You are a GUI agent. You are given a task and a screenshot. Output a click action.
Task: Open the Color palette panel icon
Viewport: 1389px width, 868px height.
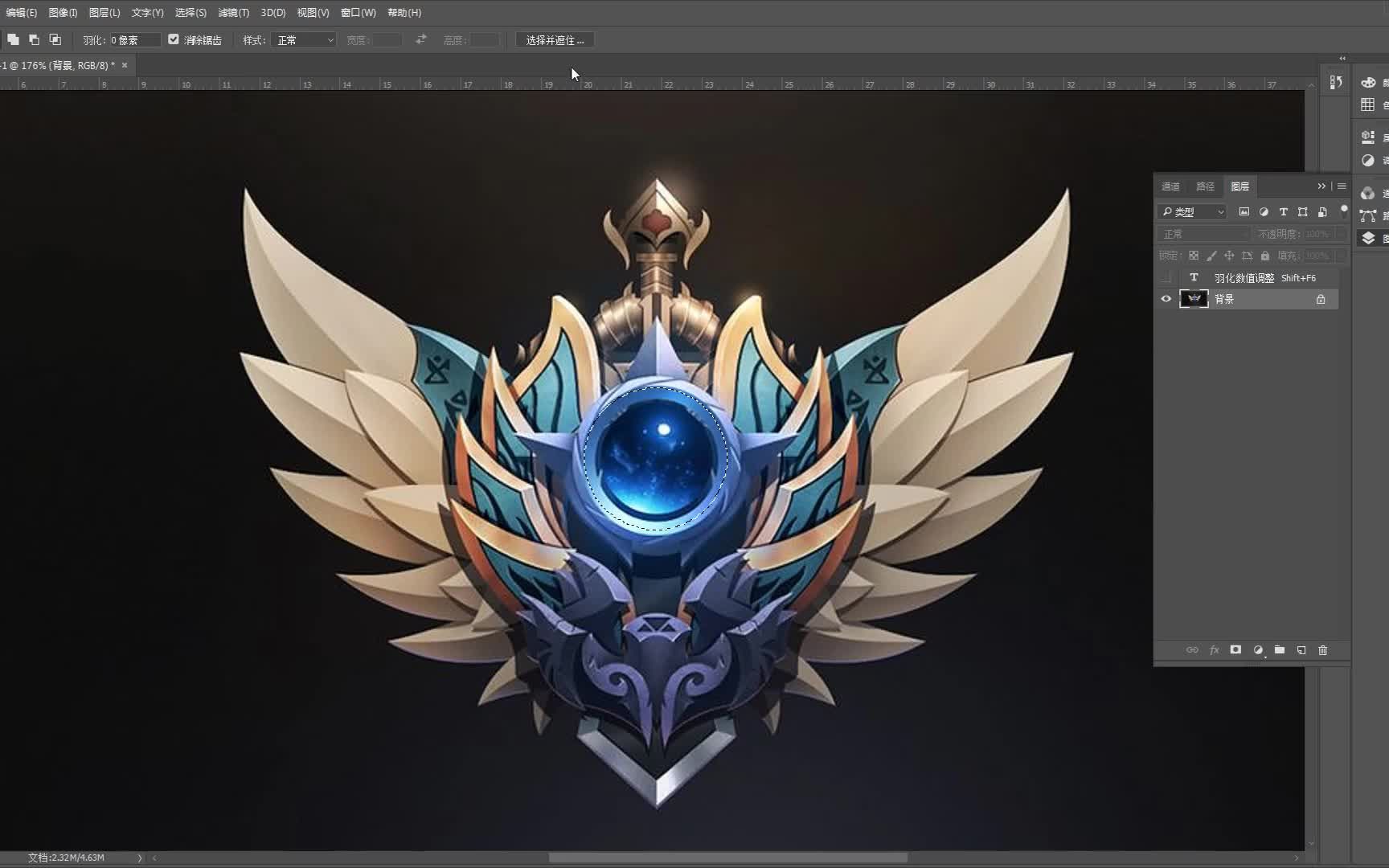pos(1368,83)
